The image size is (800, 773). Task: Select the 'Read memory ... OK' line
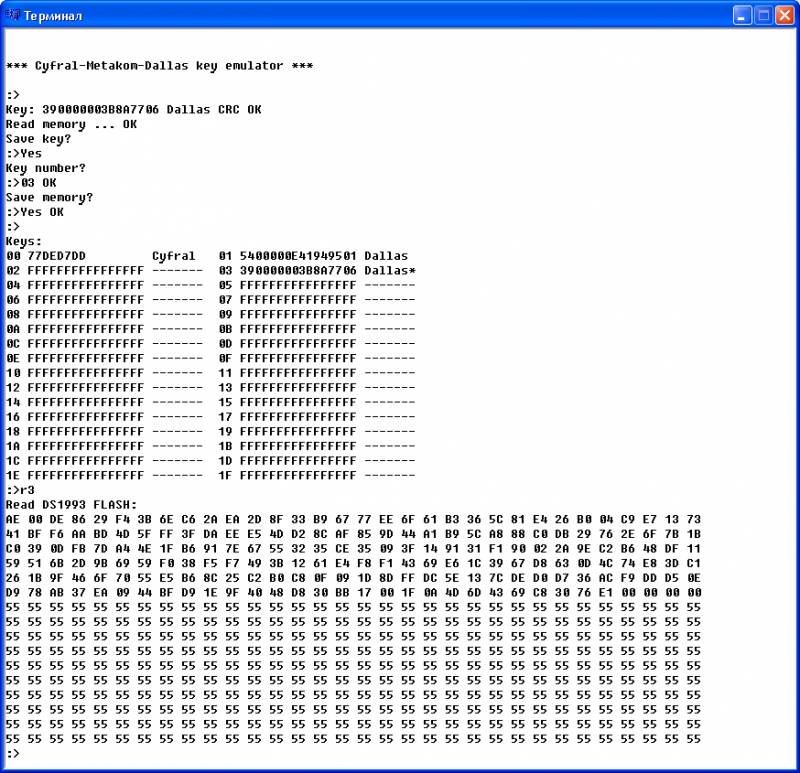point(71,124)
